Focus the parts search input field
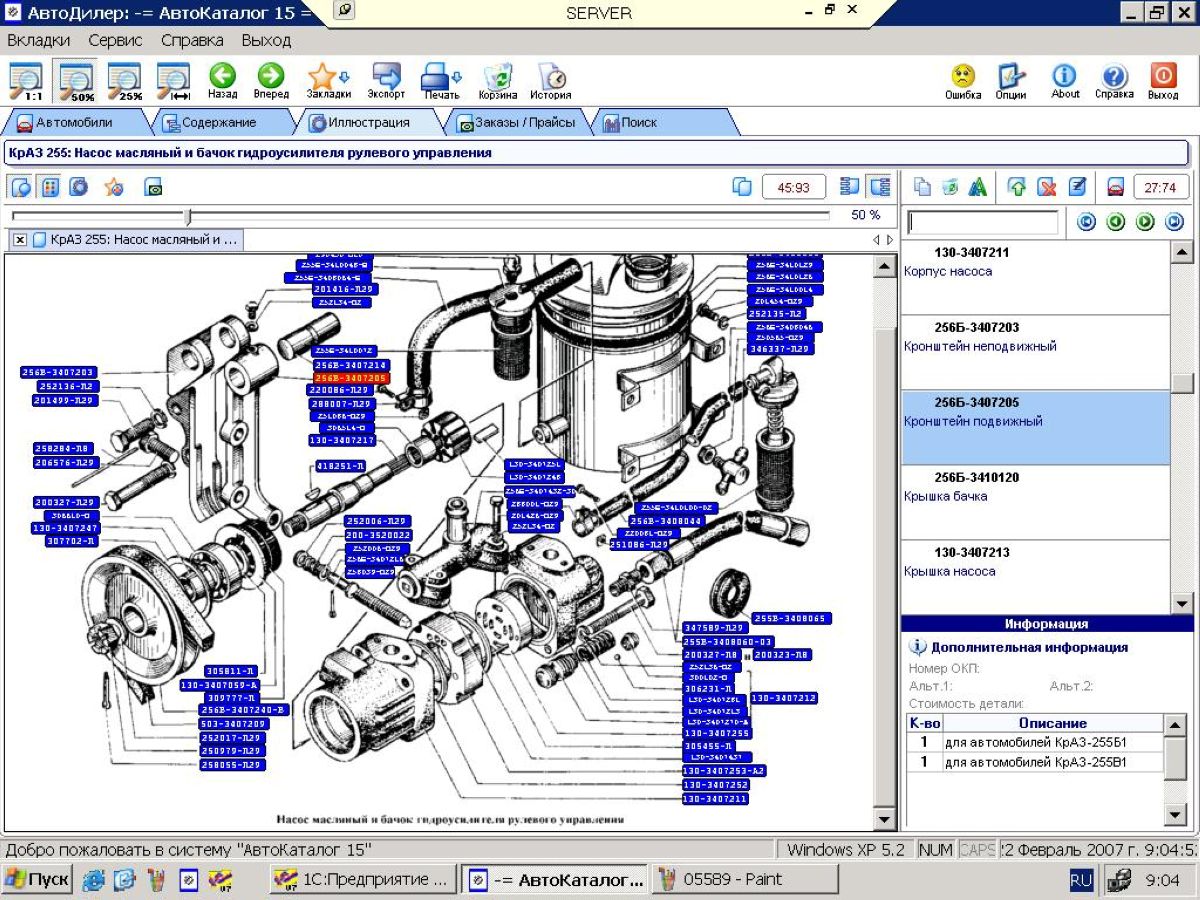This screenshot has height=900, width=1200. (x=982, y=222)
